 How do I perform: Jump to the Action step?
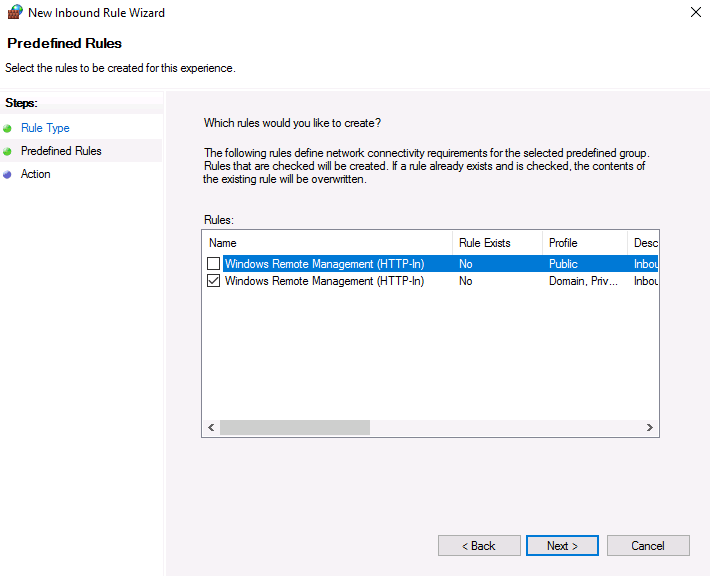[35, 174]
